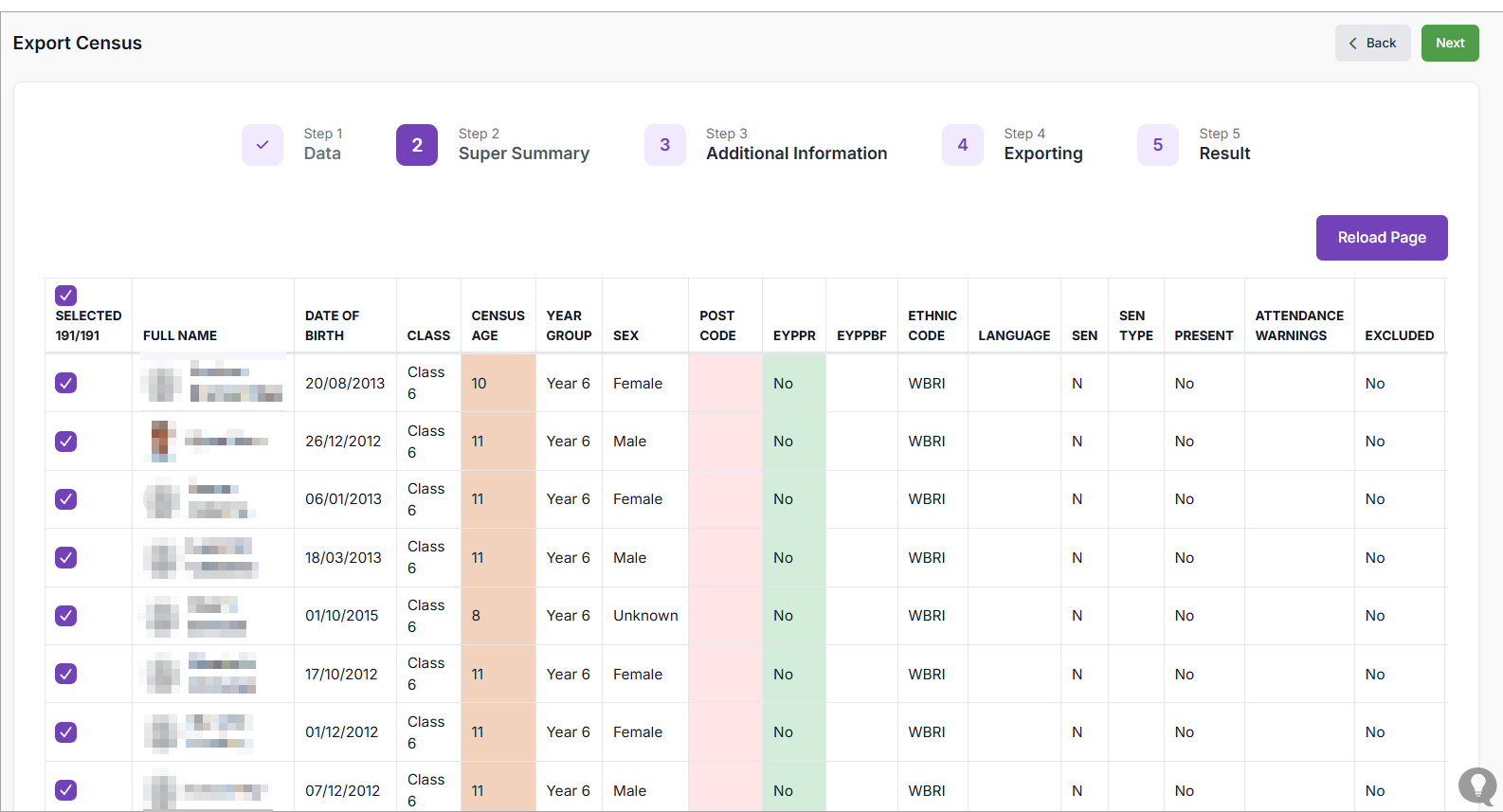Screen dimensions: 1503x812
Task: Go to the Additional Information step
Action: tap(796, 153)
